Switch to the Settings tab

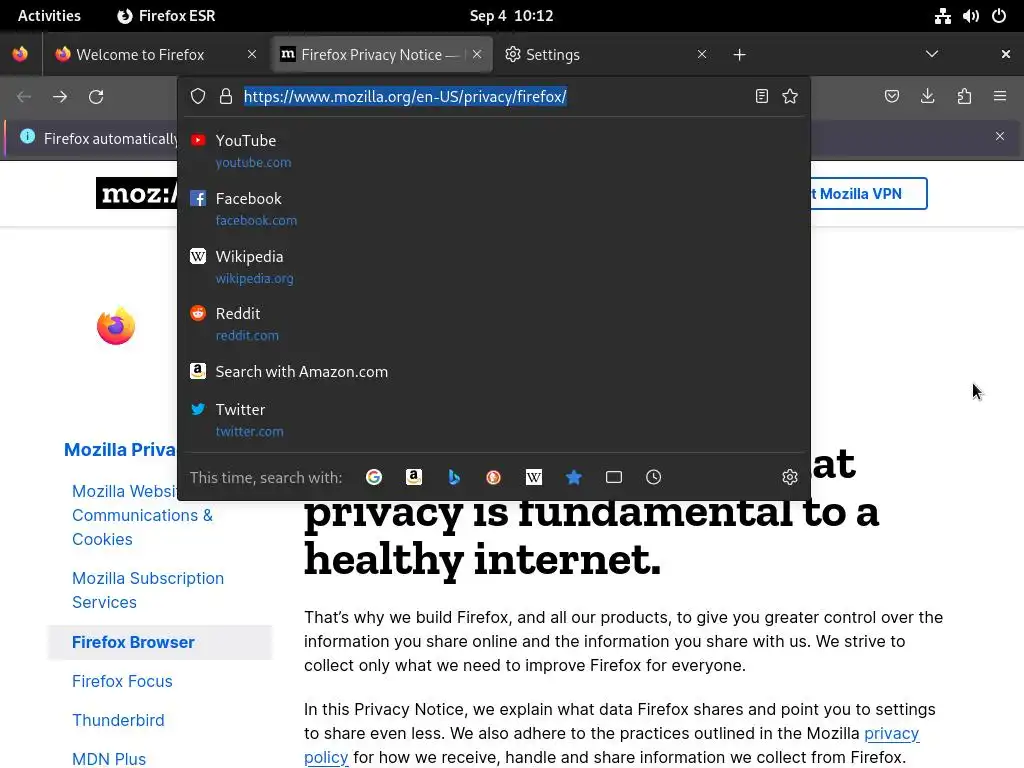tap(605, 54)
